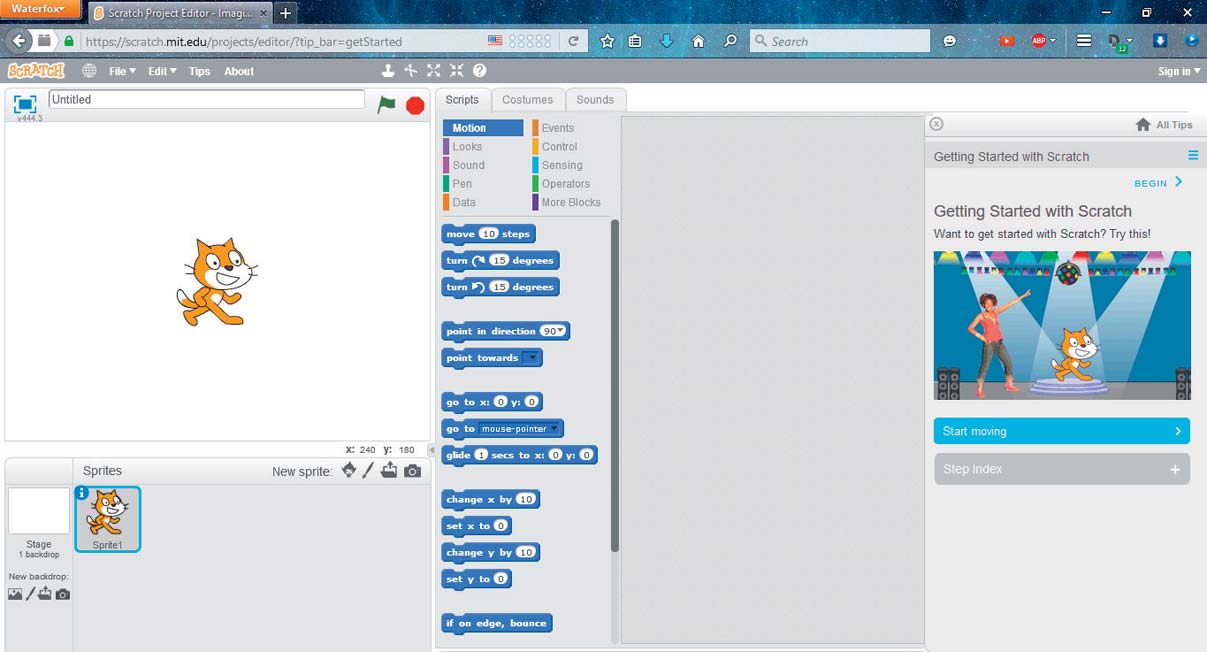
Task: Click the browser Search field
Action: point(839,41)
